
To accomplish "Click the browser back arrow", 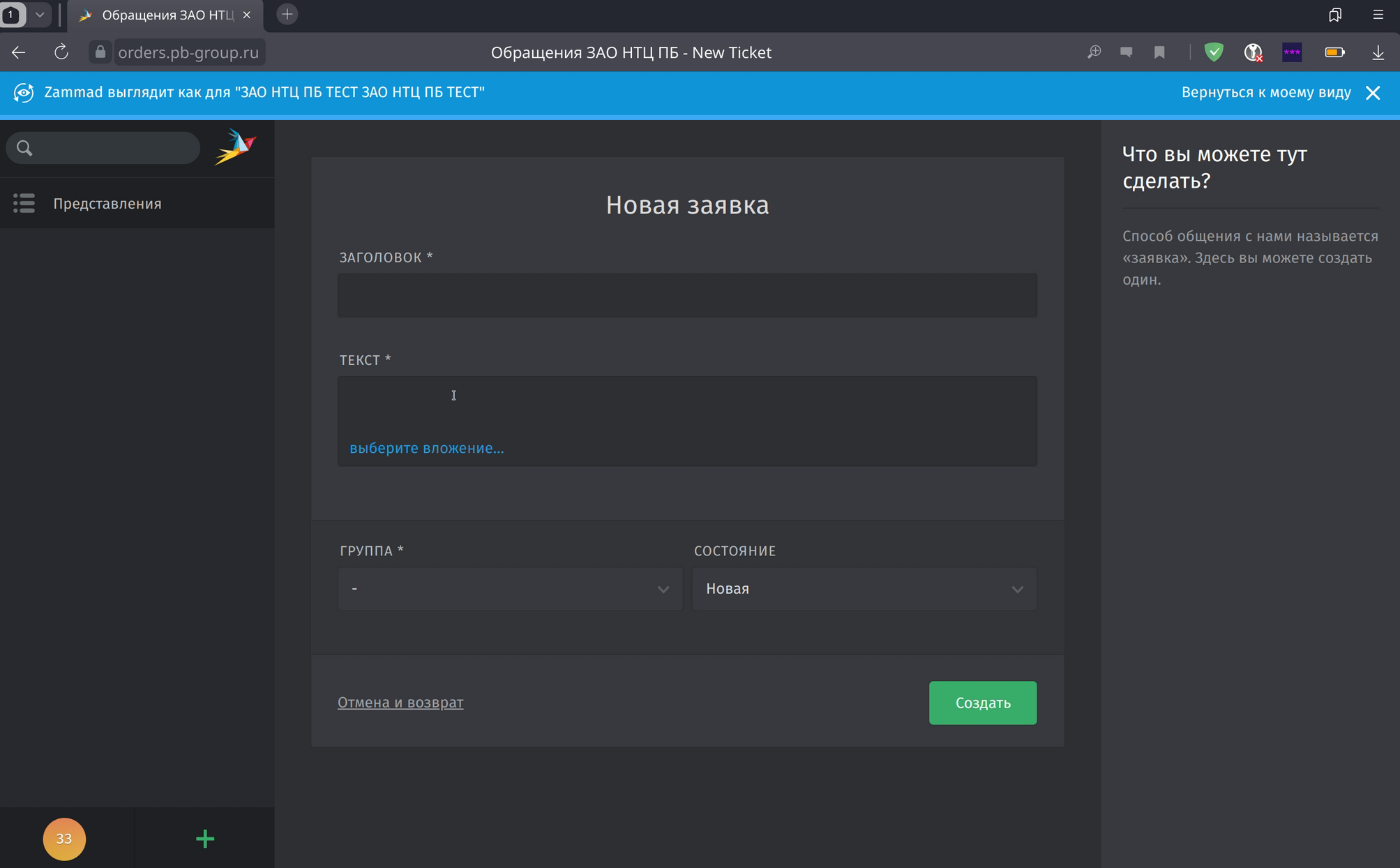I will click(x=19, y=52).
